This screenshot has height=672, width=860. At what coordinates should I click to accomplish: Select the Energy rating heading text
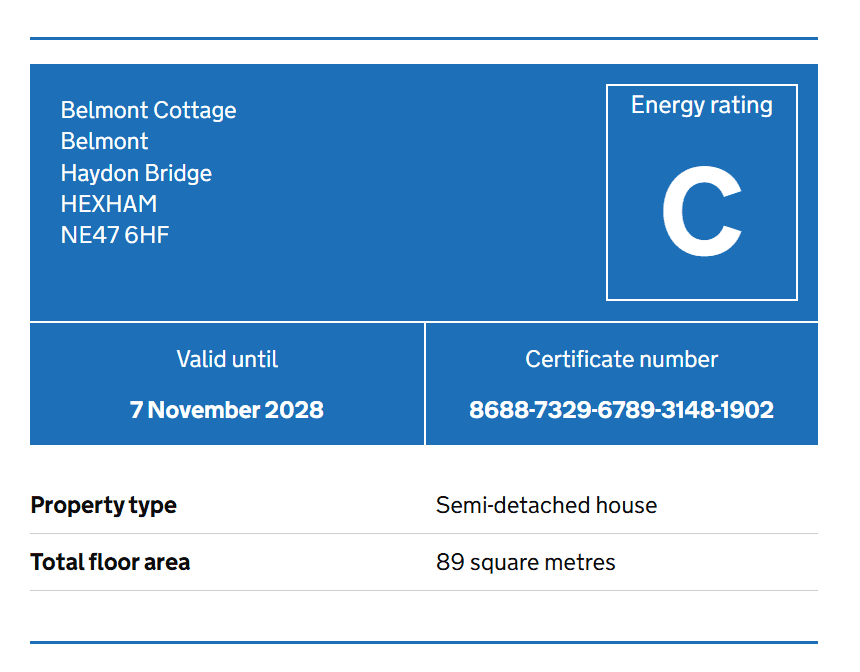[x=701, y=105]
